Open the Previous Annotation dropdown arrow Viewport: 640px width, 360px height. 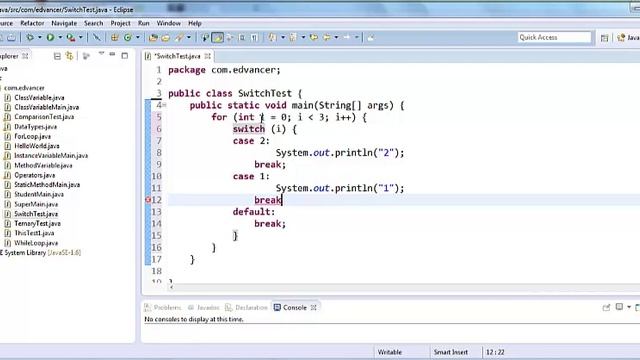click(x=303, y=38)
